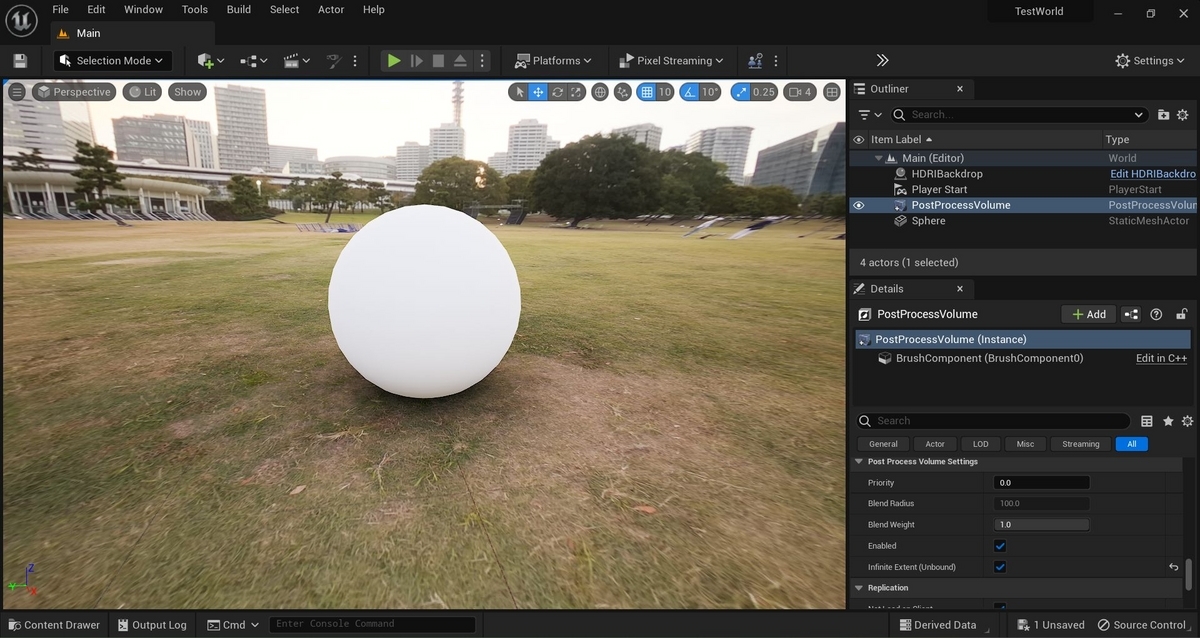Open the Lit view mode menu
This screenshot has width=1200, height=638.
[x=142, y=92]
